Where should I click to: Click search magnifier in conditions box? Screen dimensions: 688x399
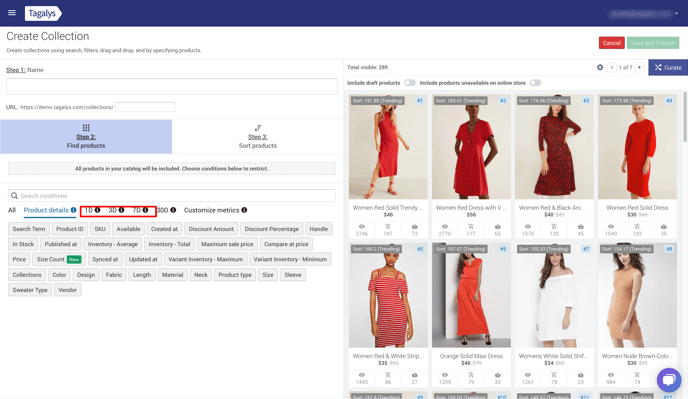coord(14,195)
